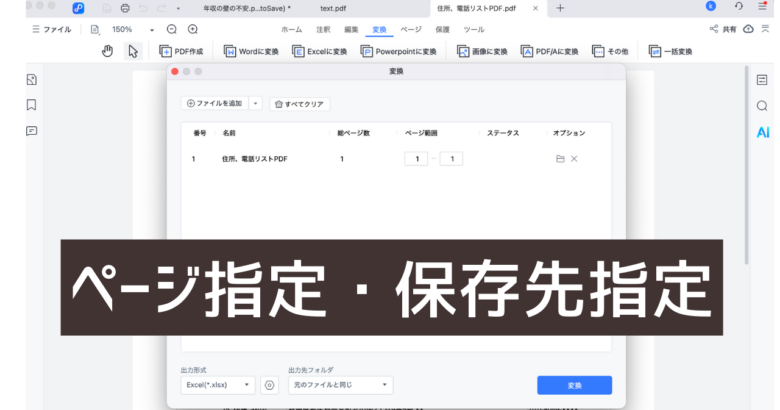Open the bookmarks panel icon
The height and width of the screenshot is (410, 780).
(32, 105)
